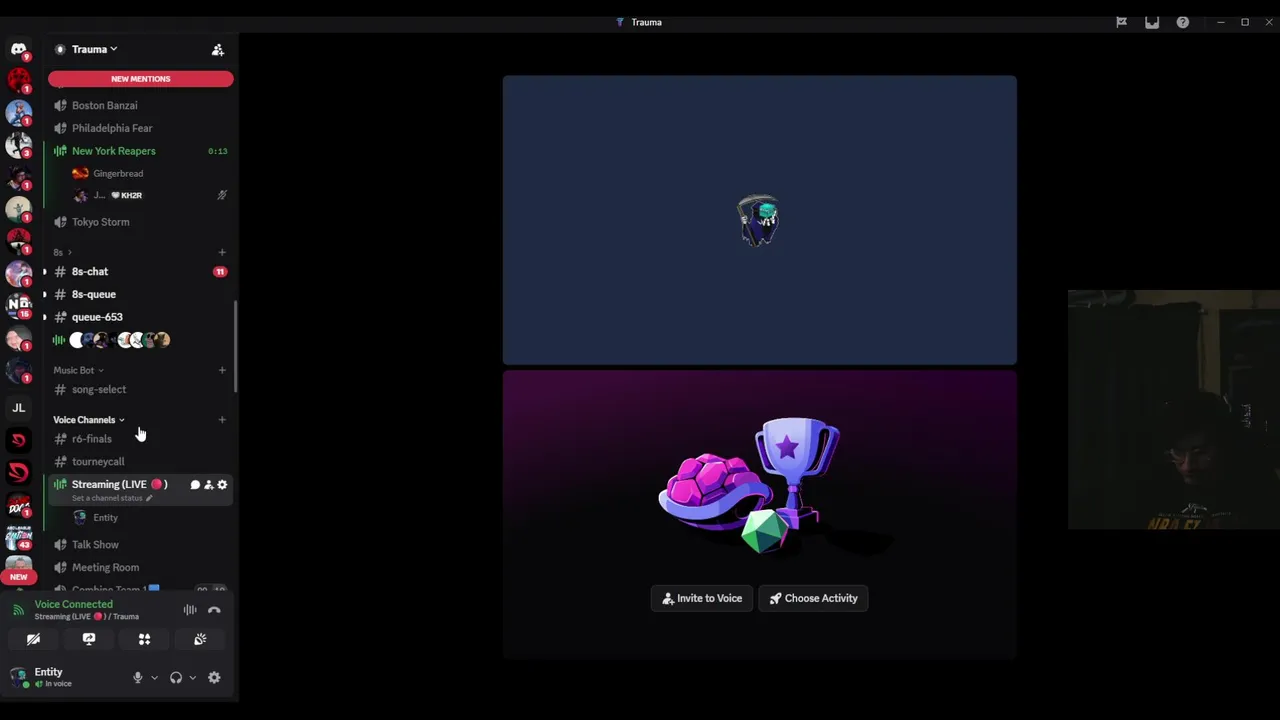Open Streaming channel edit settings gear
This screenshot has height=720, width=1280.
point(222,485)
